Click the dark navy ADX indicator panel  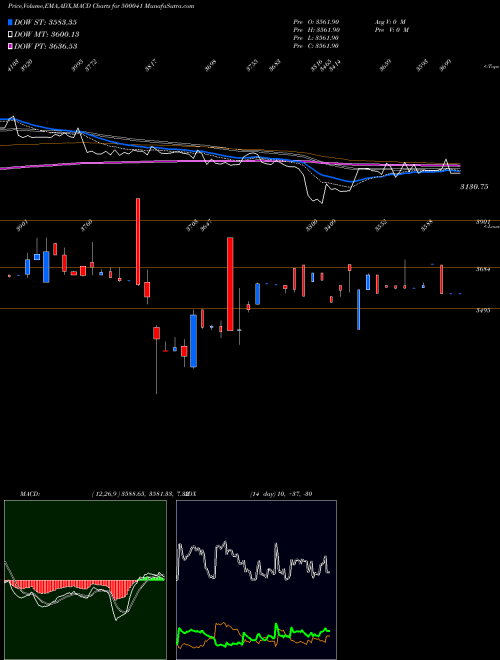pyautogui.click(x=256, y=580)
